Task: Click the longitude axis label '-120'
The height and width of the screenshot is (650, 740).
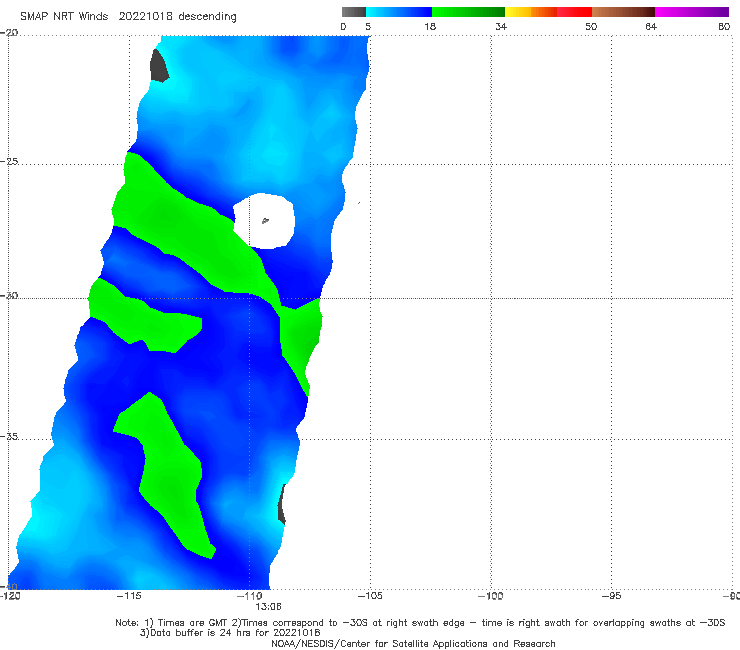Action: [10, 596]
